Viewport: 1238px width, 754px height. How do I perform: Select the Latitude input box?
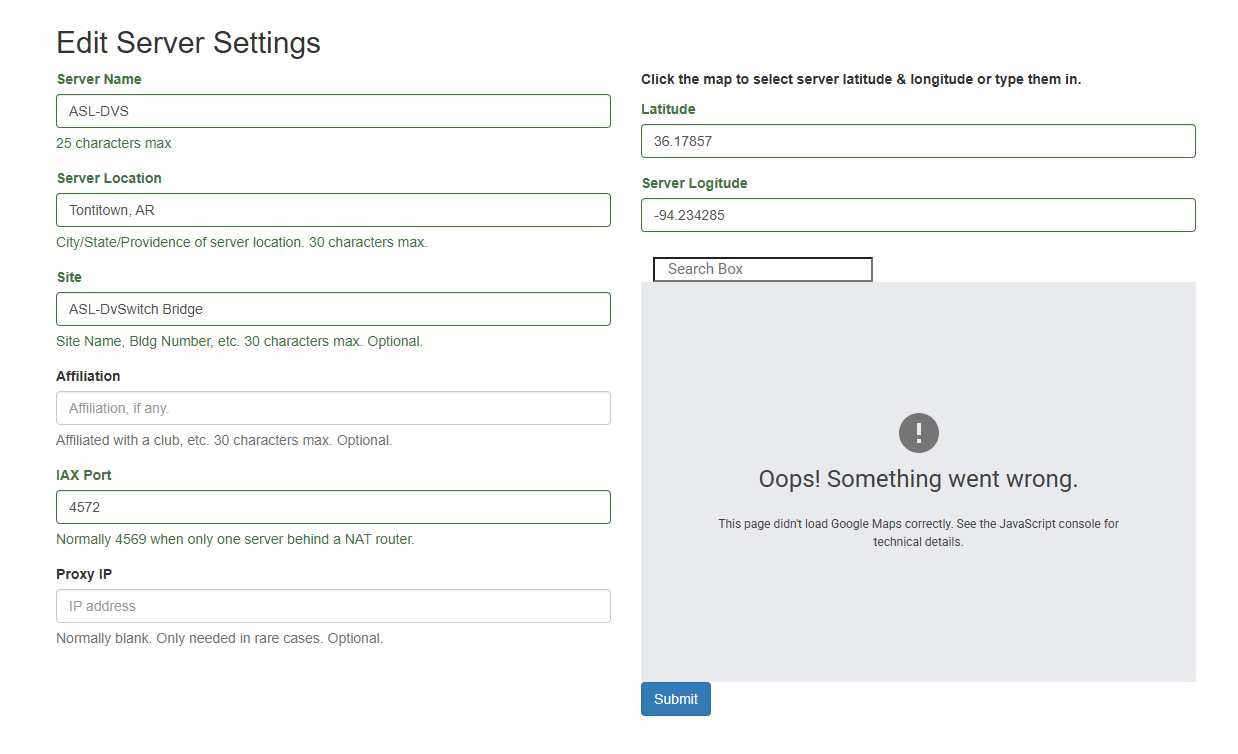pos(917,141)
